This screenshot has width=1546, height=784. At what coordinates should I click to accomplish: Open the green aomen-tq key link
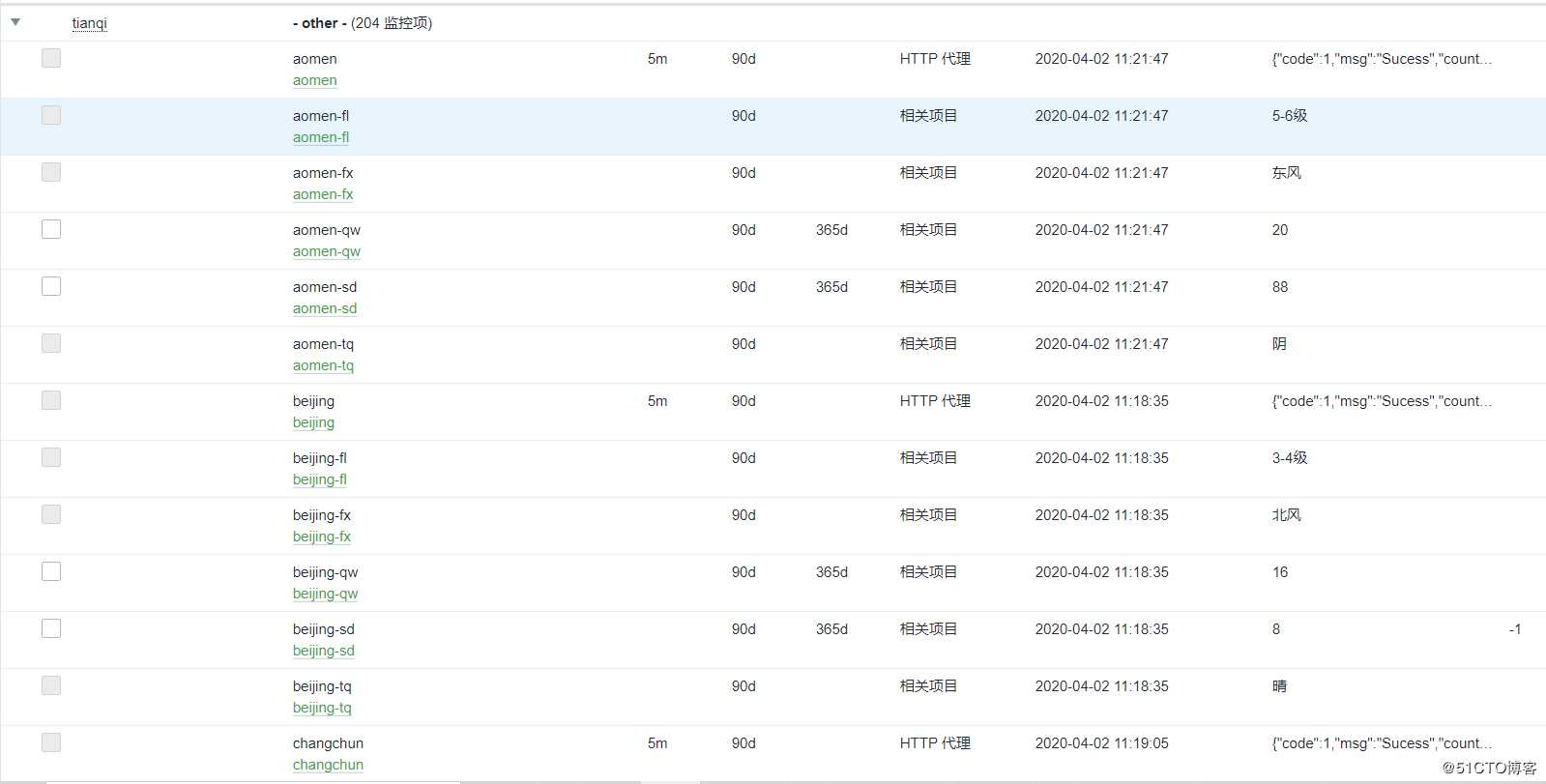(323, 365)
